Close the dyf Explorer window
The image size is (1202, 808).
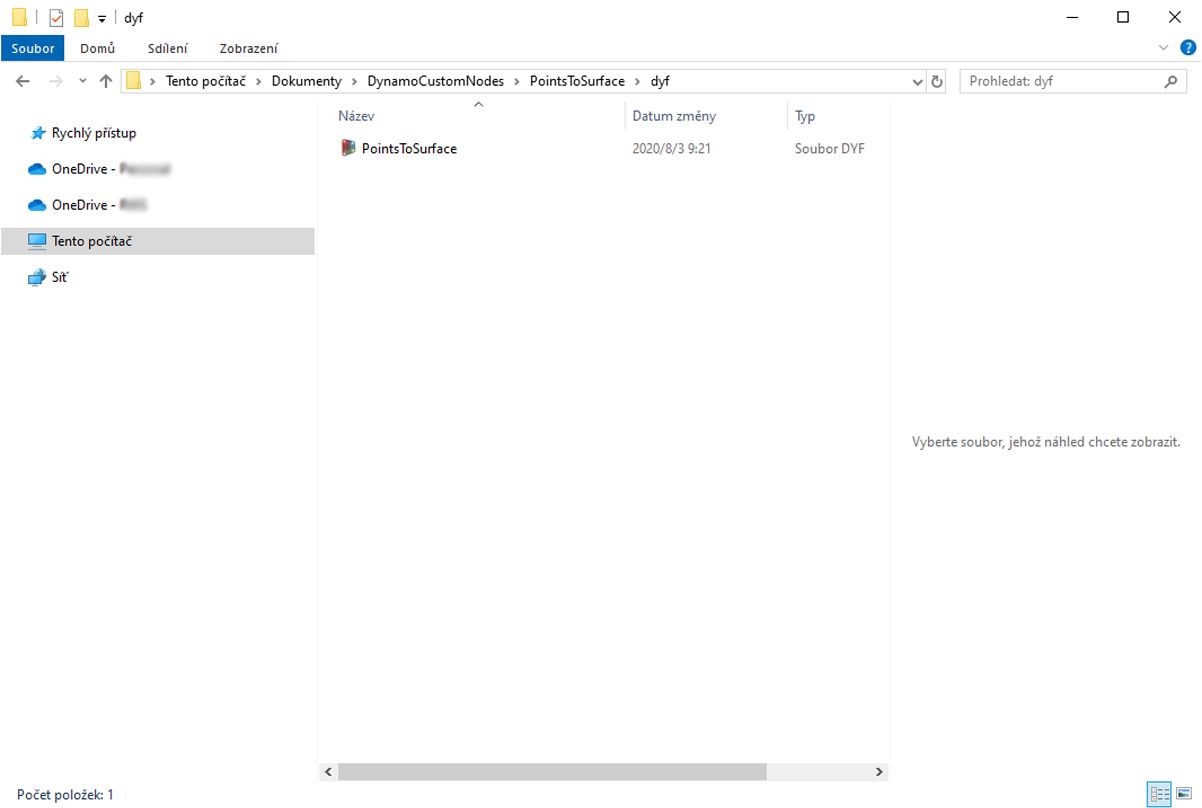point(1175,17)
